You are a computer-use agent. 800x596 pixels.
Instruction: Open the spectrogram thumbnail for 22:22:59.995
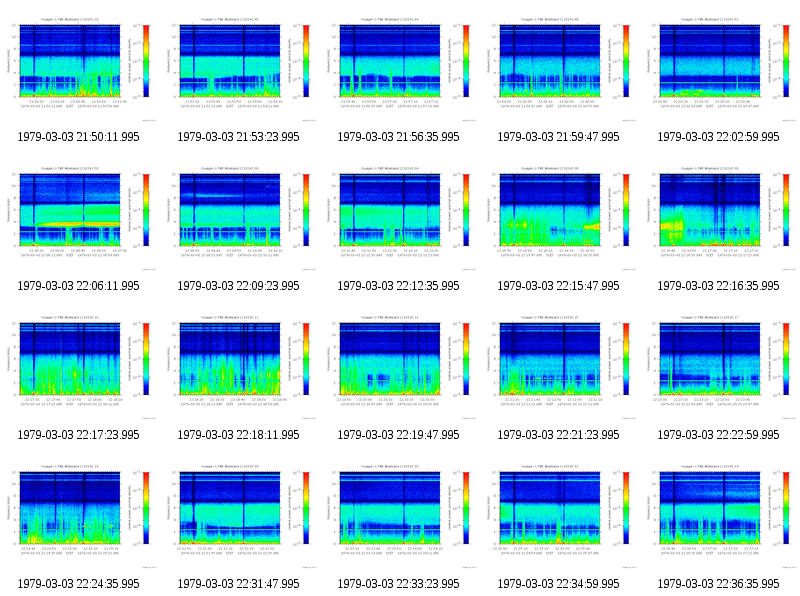[718, 367]
